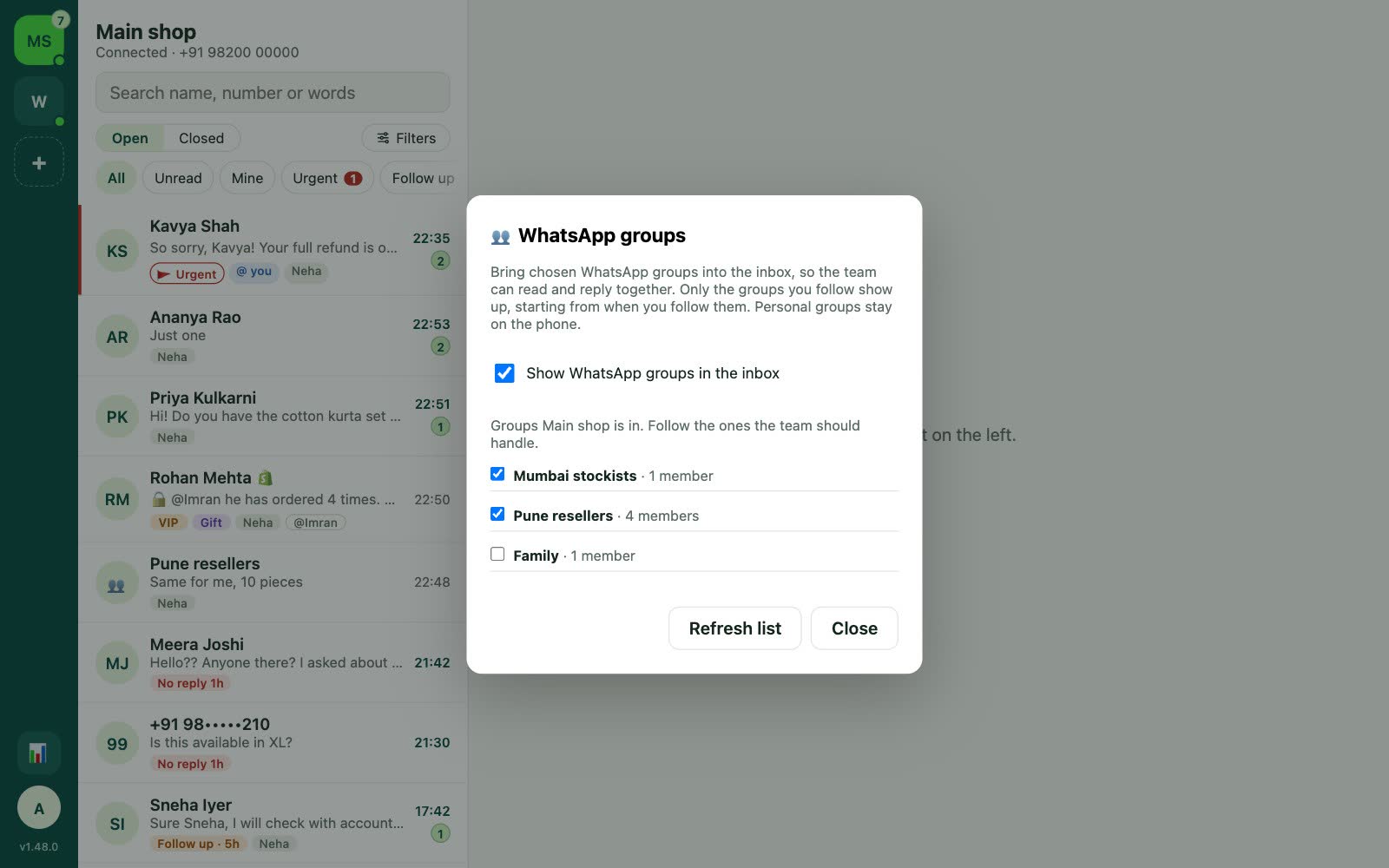Click the Gift tag on Rohan Mehta
1389x868 pixels.
211,523
